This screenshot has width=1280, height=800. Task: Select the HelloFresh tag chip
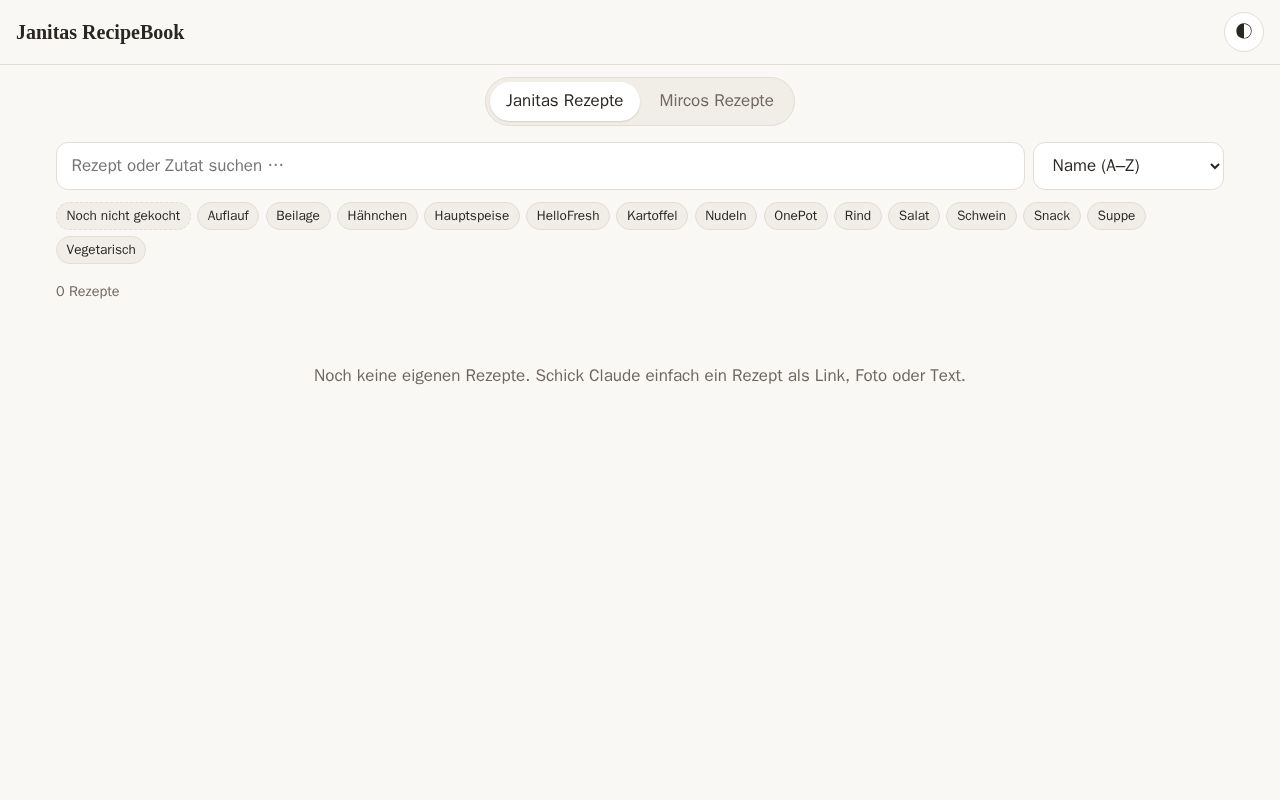click(x=568, y=216)
